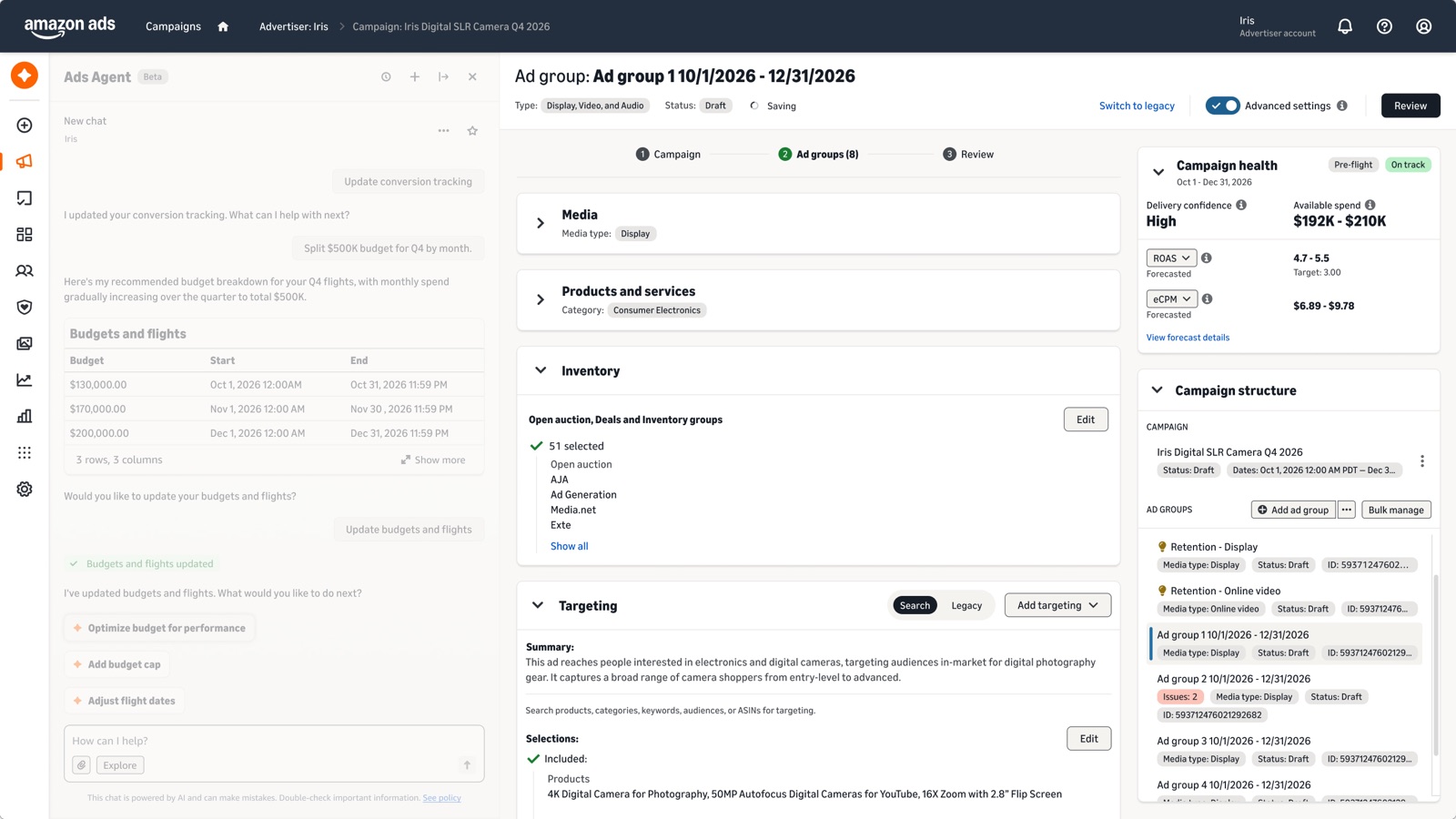Image resolution: width=1456 pixels, height=819 pixels.
Task: Attach file with paperclip icon in chat box
Action: click(x=82, y=765)
